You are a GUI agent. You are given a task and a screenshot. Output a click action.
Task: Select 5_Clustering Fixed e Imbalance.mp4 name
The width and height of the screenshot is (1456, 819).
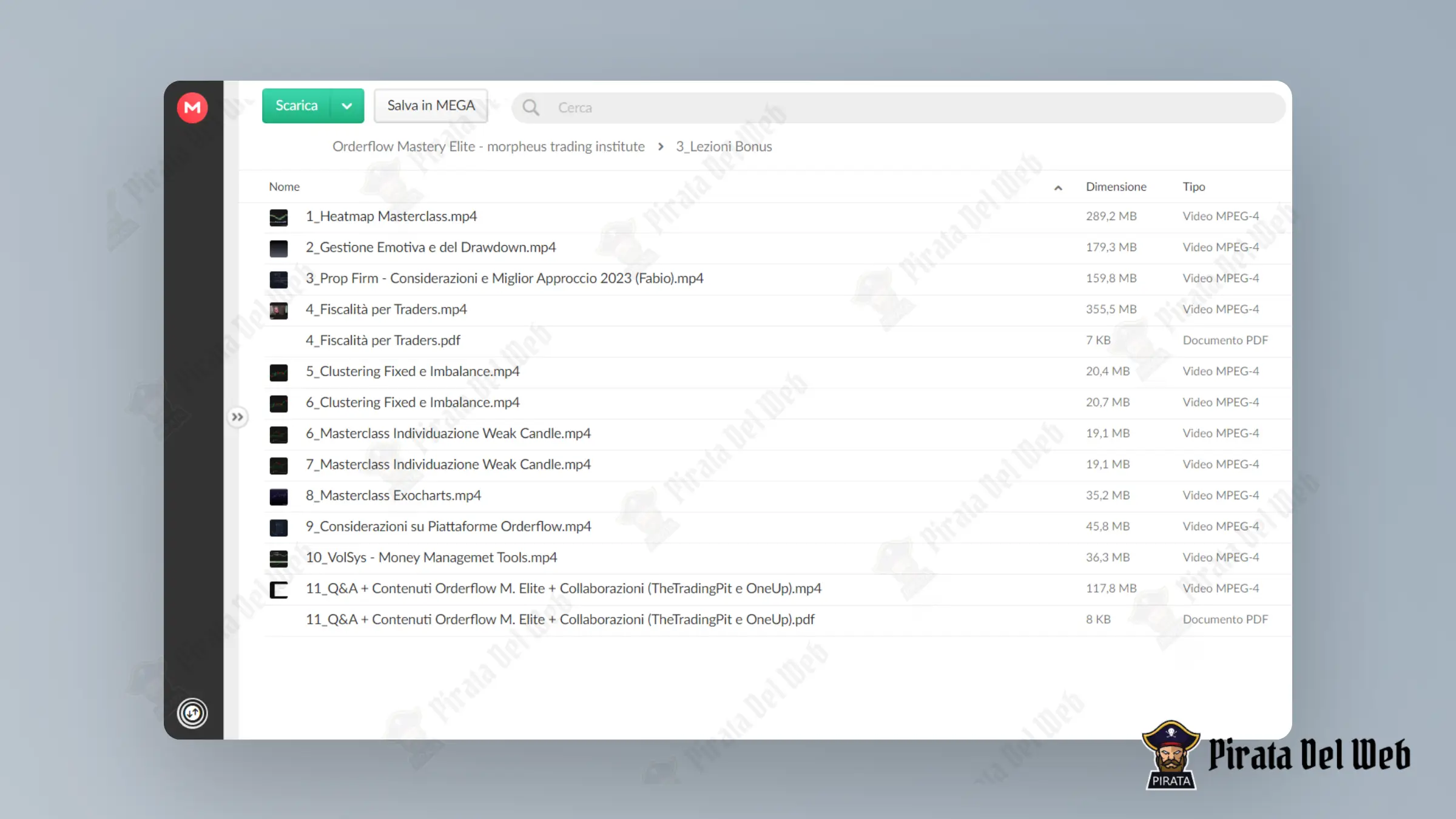[x=413, y=371]
